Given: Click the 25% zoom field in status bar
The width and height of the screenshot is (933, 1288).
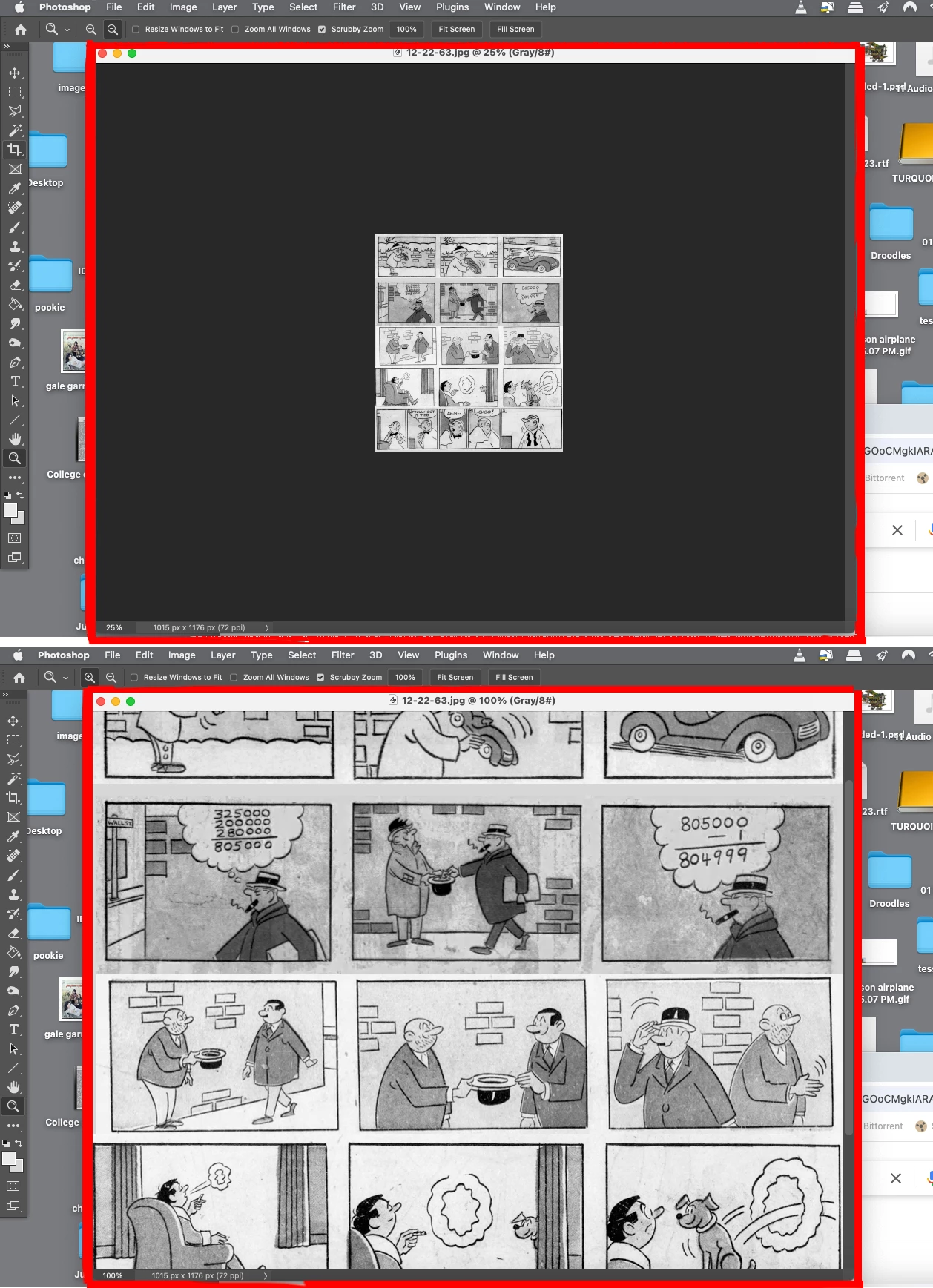Looking at the screenshot, I should [x=114, y=628].
